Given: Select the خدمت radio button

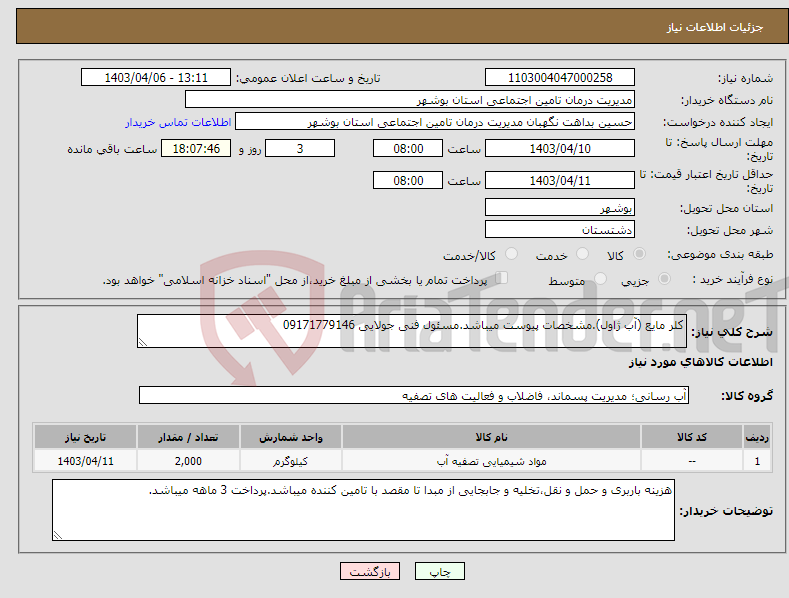Looking at the screenshot, I should point(582,254).
